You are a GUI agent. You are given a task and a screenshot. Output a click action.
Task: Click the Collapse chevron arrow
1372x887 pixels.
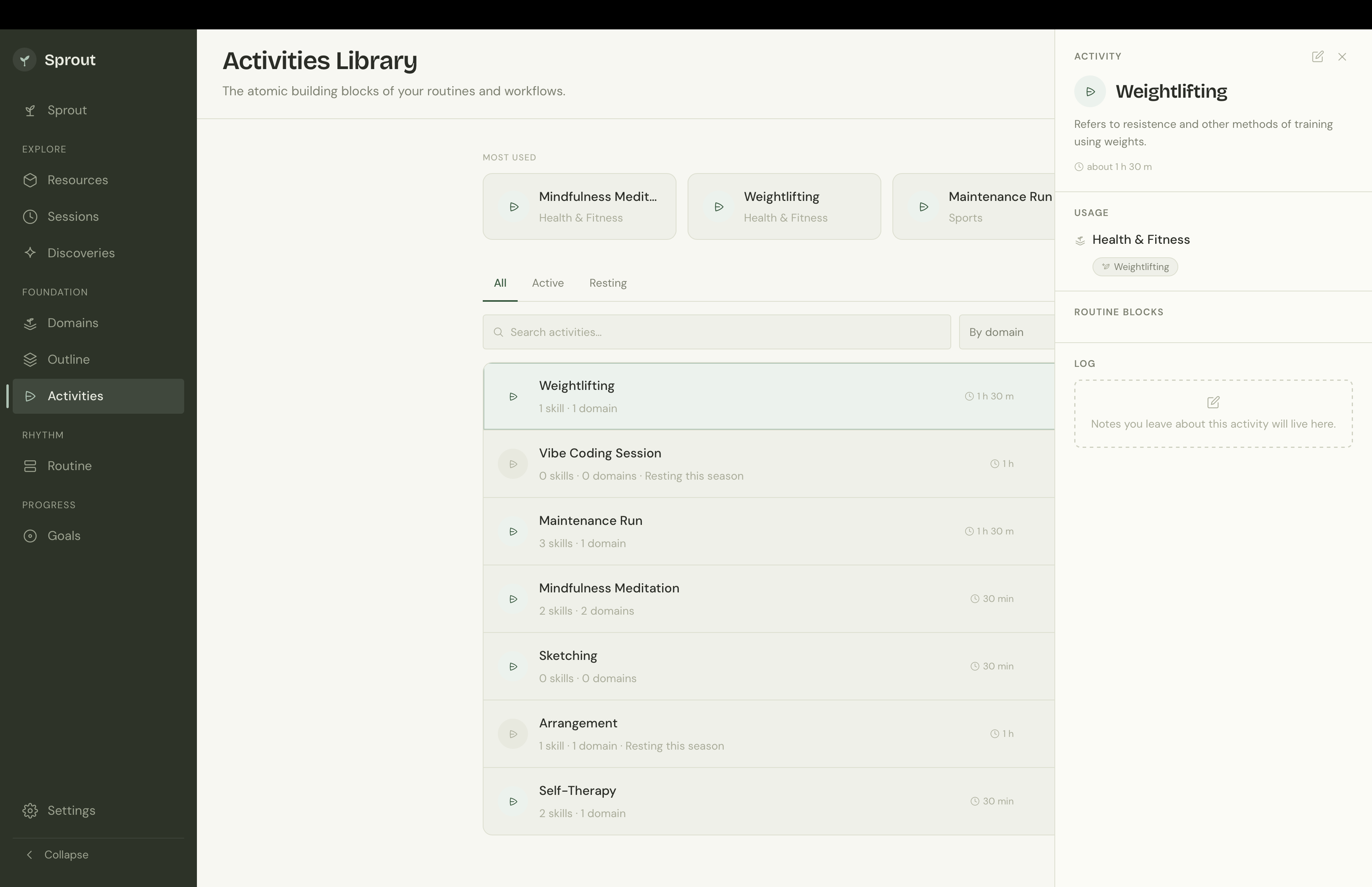click(29, 855)
